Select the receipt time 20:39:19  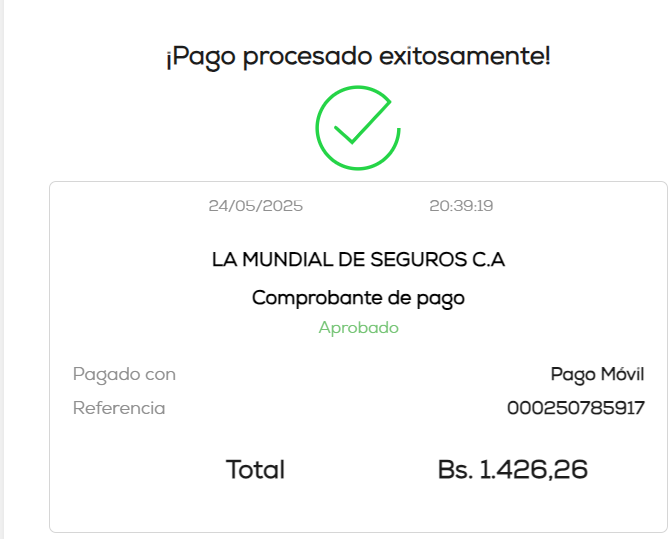[x=461, y=206]
